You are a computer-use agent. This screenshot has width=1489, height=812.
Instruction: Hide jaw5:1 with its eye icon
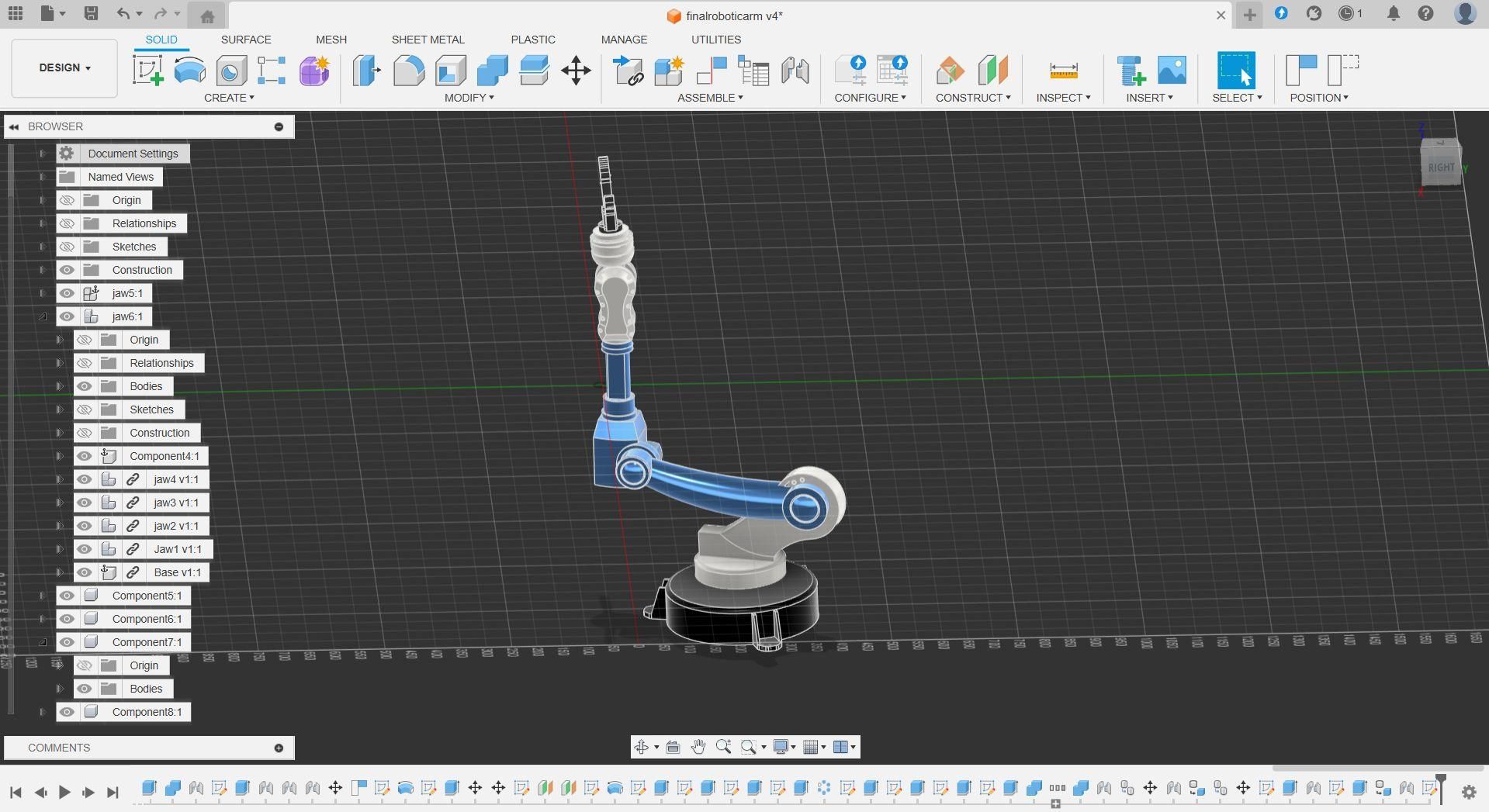[67, 293]
